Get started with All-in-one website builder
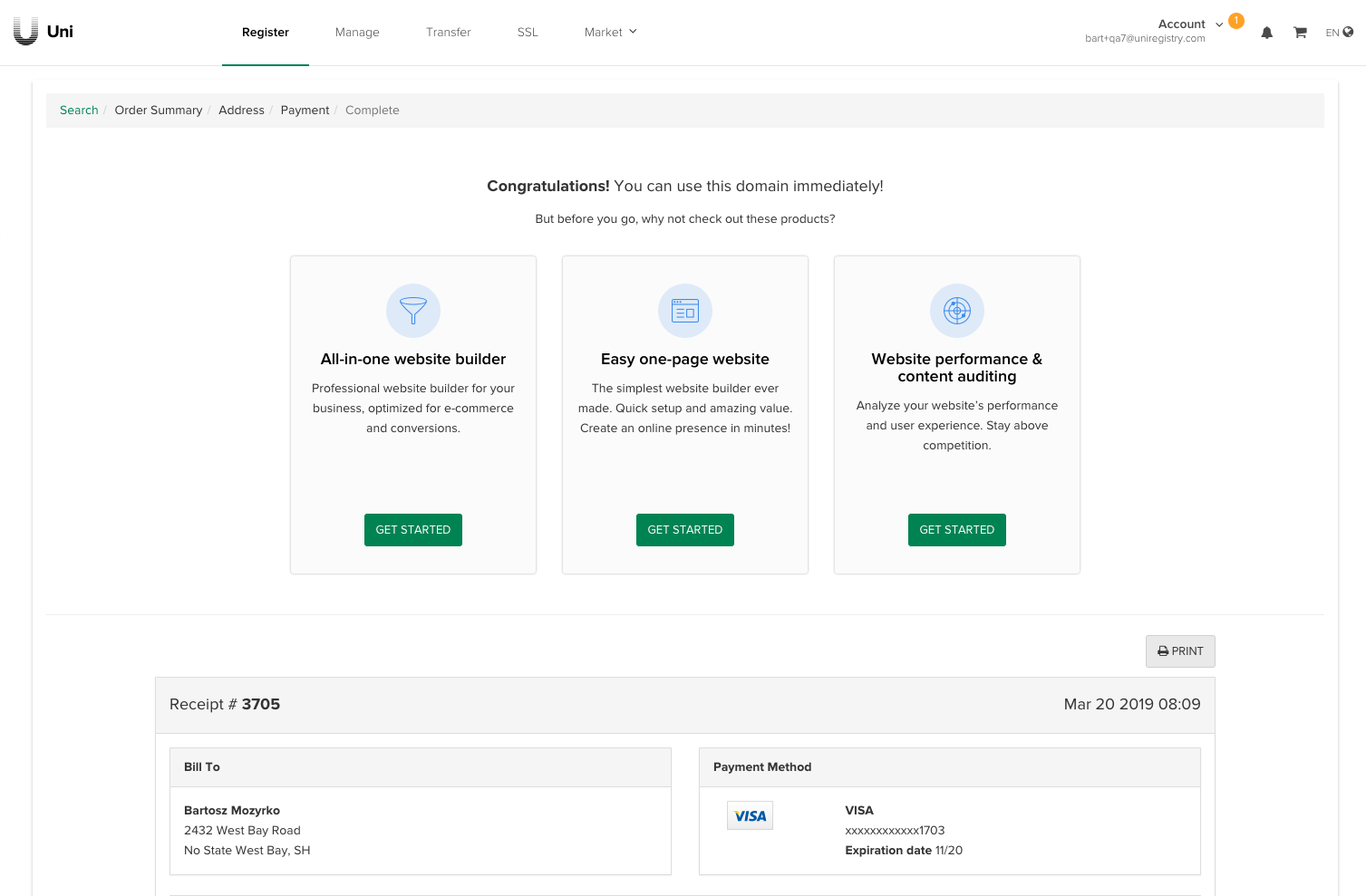This screenshot has width=1366, height=896. tap(413, 530)
